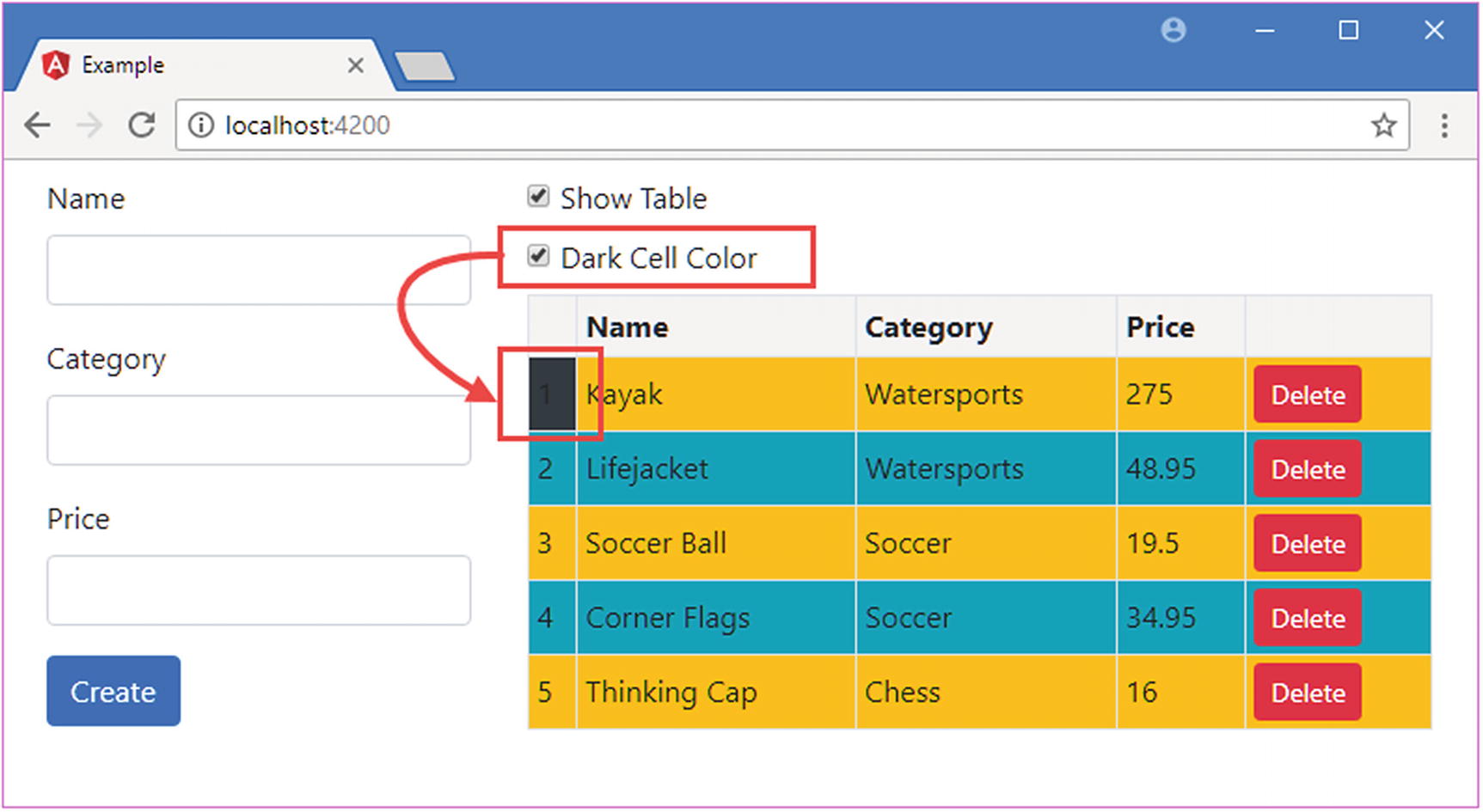
Task: Open the Chrome user profile icon
Action: click(x=1174, y=31)
